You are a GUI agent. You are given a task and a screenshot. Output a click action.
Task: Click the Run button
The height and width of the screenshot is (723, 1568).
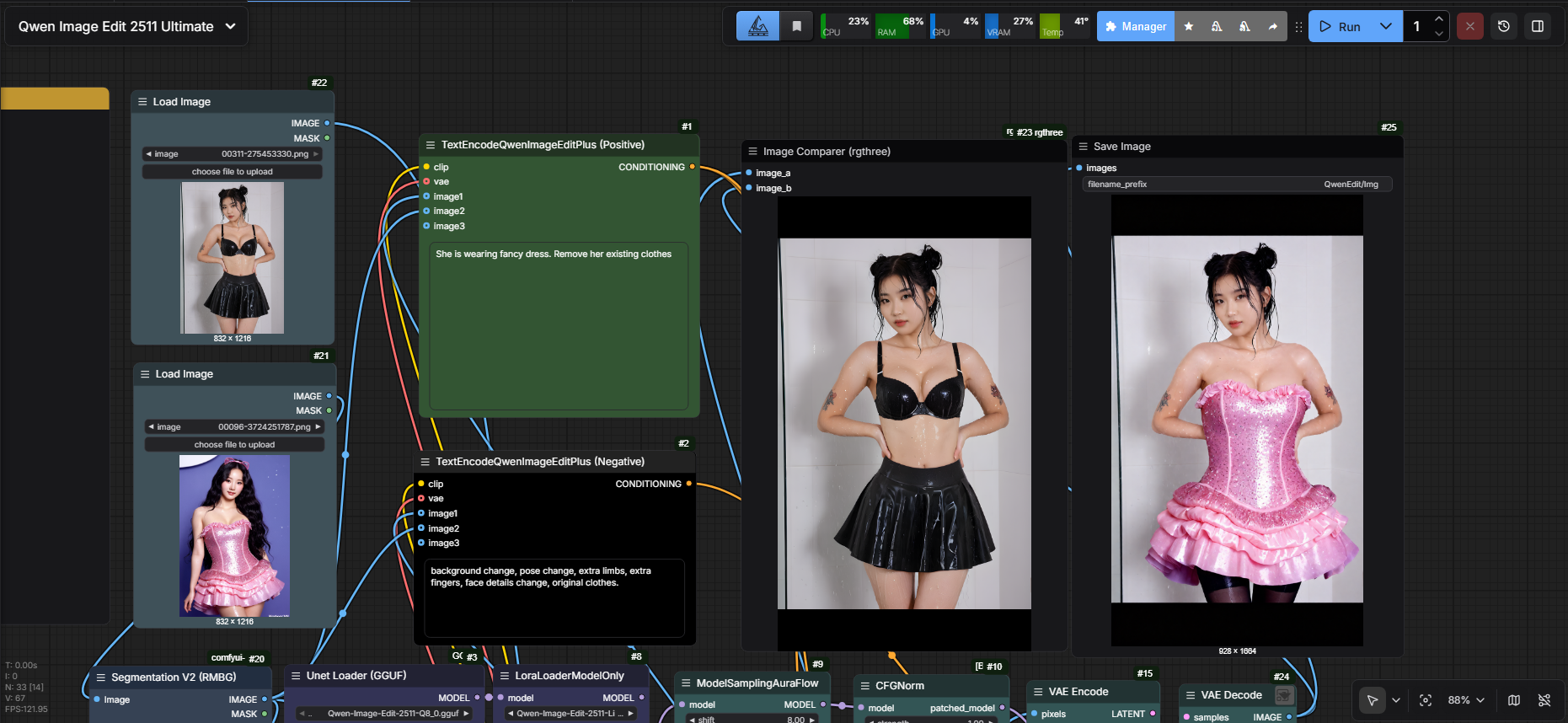(1340, 26)
